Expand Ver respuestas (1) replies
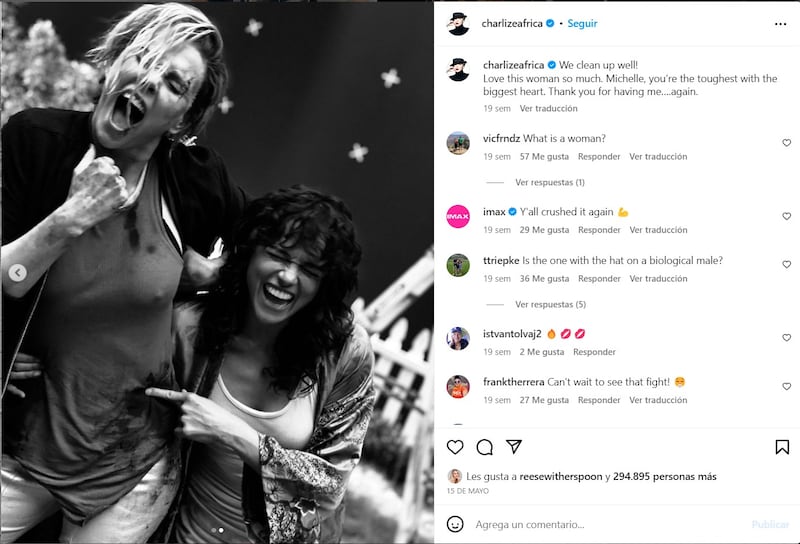800x544 pixels. coord(549,182)
